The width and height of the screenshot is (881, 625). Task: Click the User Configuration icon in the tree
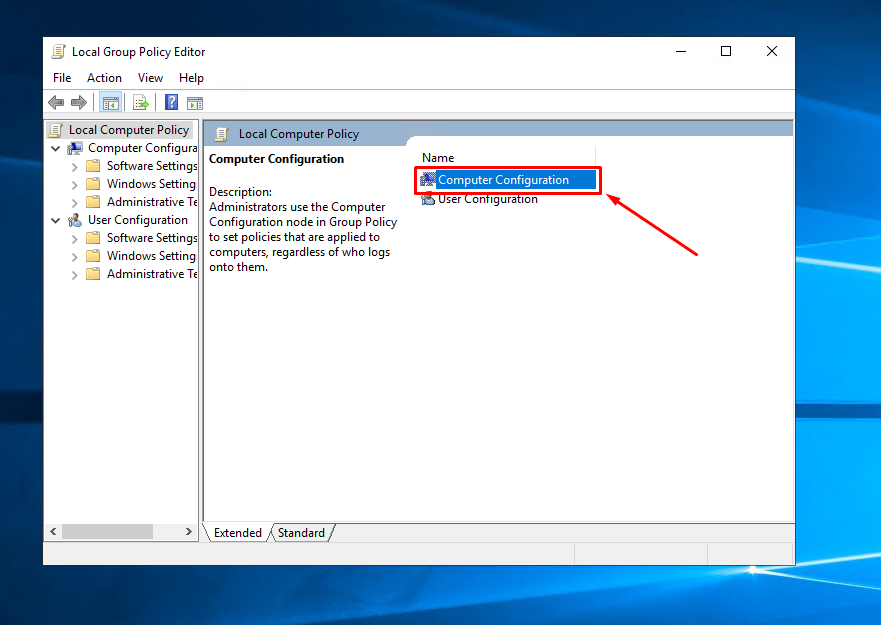75,220
